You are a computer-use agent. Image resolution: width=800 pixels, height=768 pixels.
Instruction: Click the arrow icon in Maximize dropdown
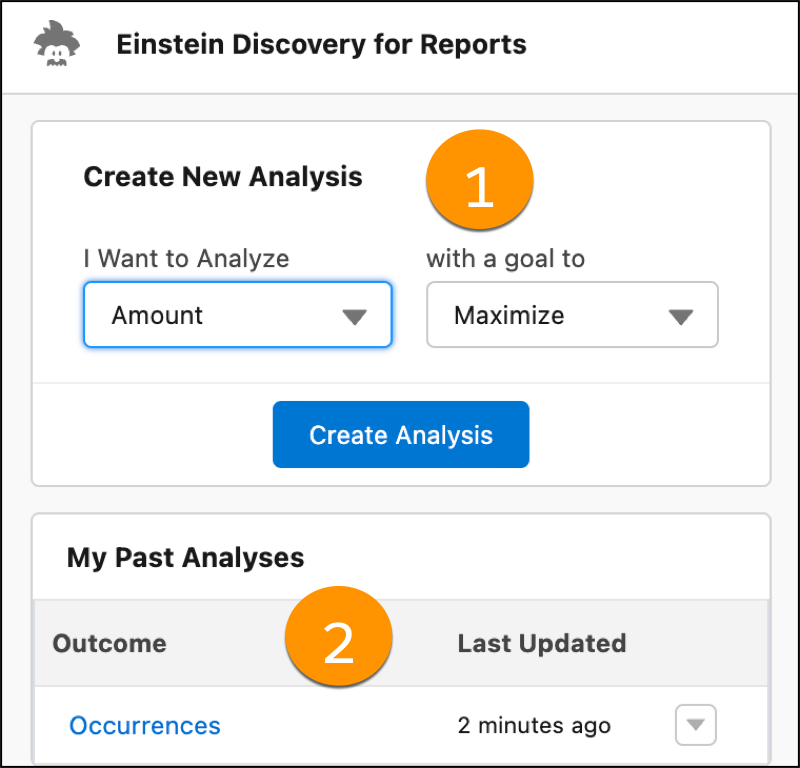click(x=680, y=317)
